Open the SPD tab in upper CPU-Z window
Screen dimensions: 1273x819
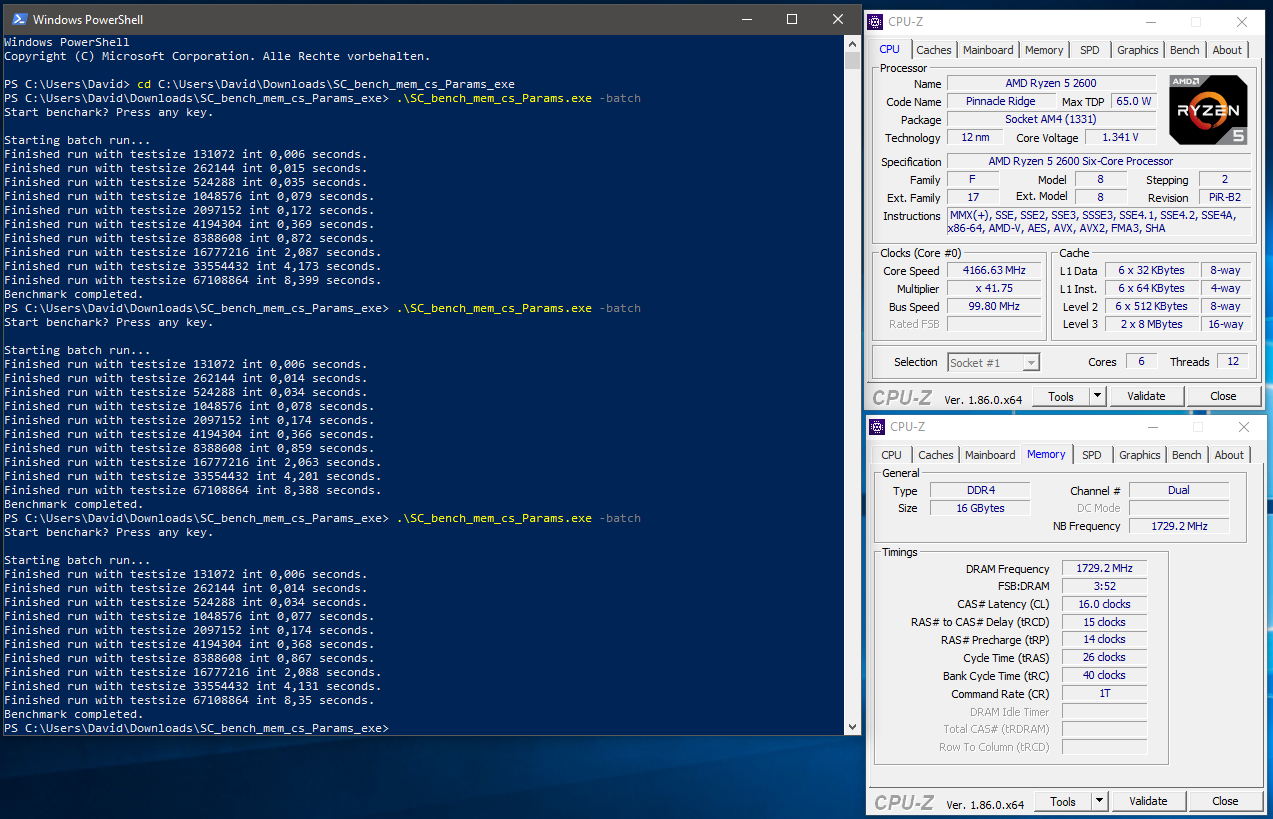click(x=1089, y=50)
